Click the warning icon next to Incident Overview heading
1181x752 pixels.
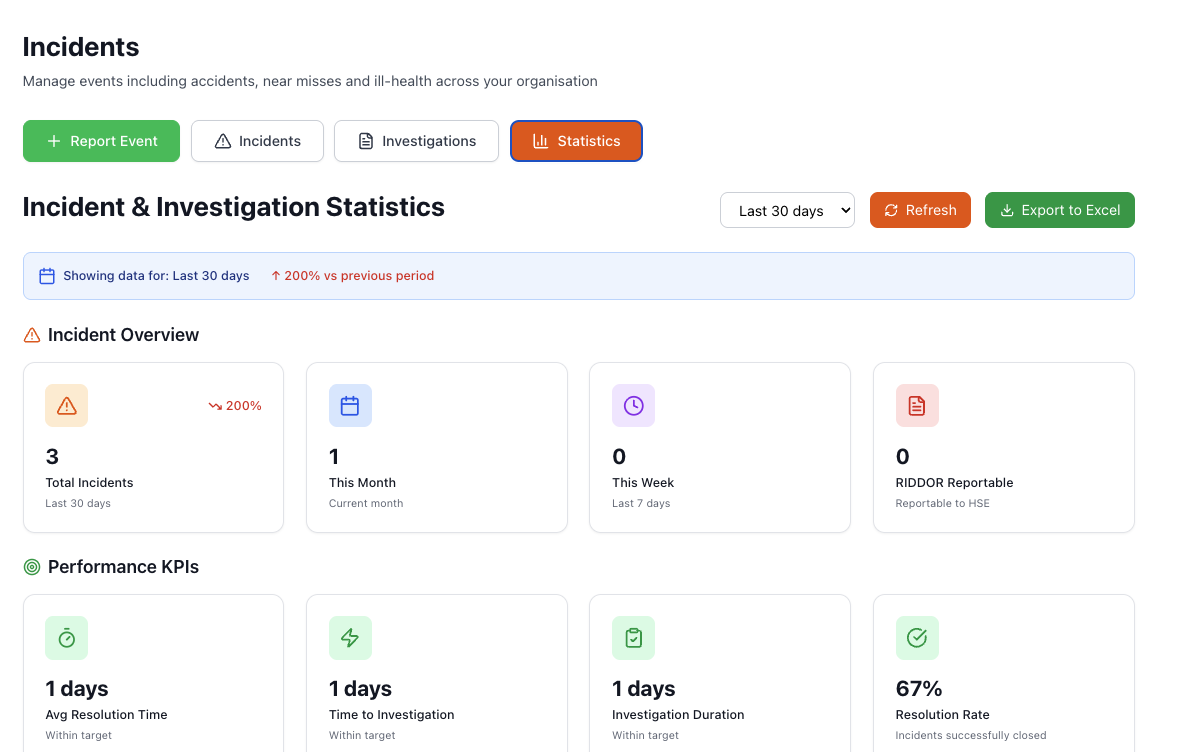[x=30, y=334]
